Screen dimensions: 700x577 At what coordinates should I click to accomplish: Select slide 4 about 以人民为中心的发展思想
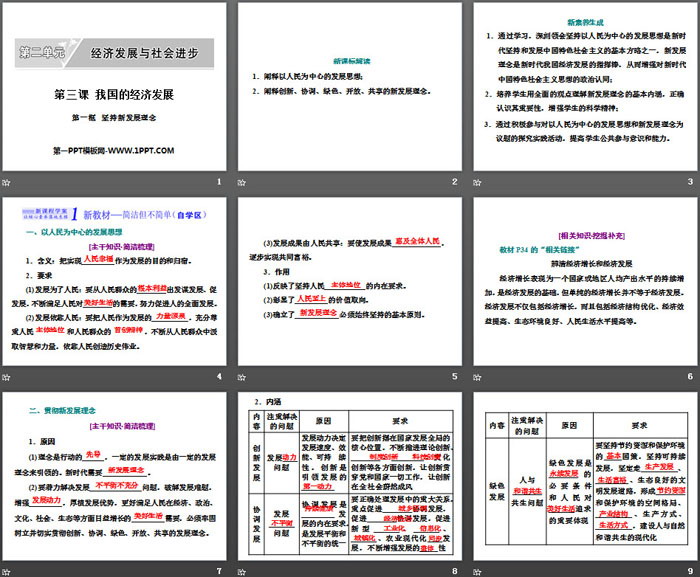coord(114,281)
